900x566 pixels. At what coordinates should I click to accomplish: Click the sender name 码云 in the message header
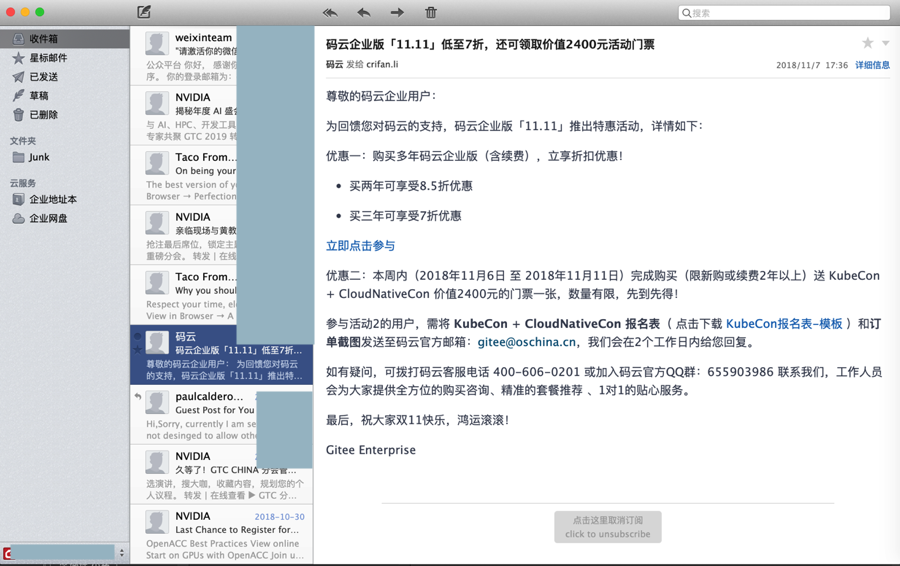click(x=334, y=64)
